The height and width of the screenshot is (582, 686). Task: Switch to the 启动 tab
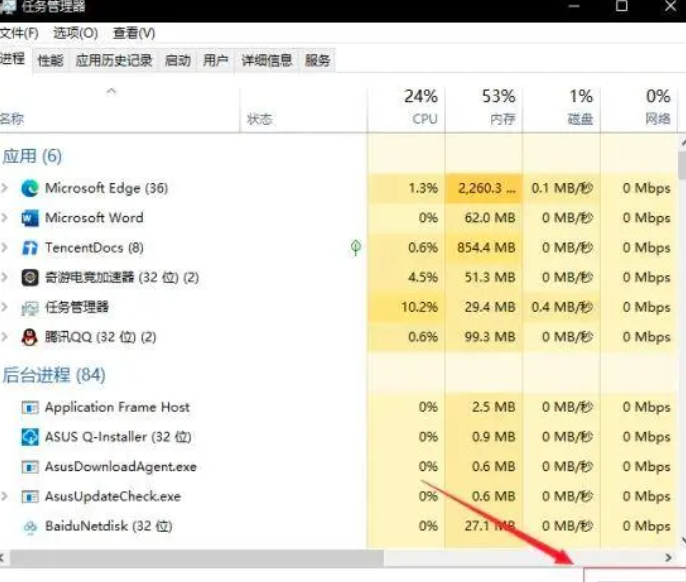[x=178, y=60]
